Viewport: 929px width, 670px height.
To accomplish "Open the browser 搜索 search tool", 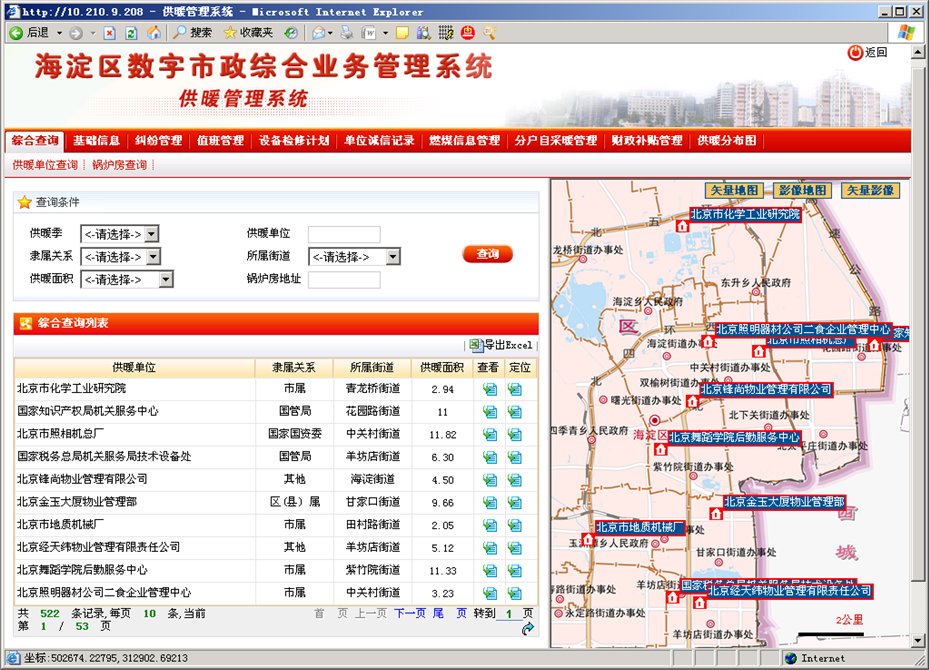I will coord(192,33).
